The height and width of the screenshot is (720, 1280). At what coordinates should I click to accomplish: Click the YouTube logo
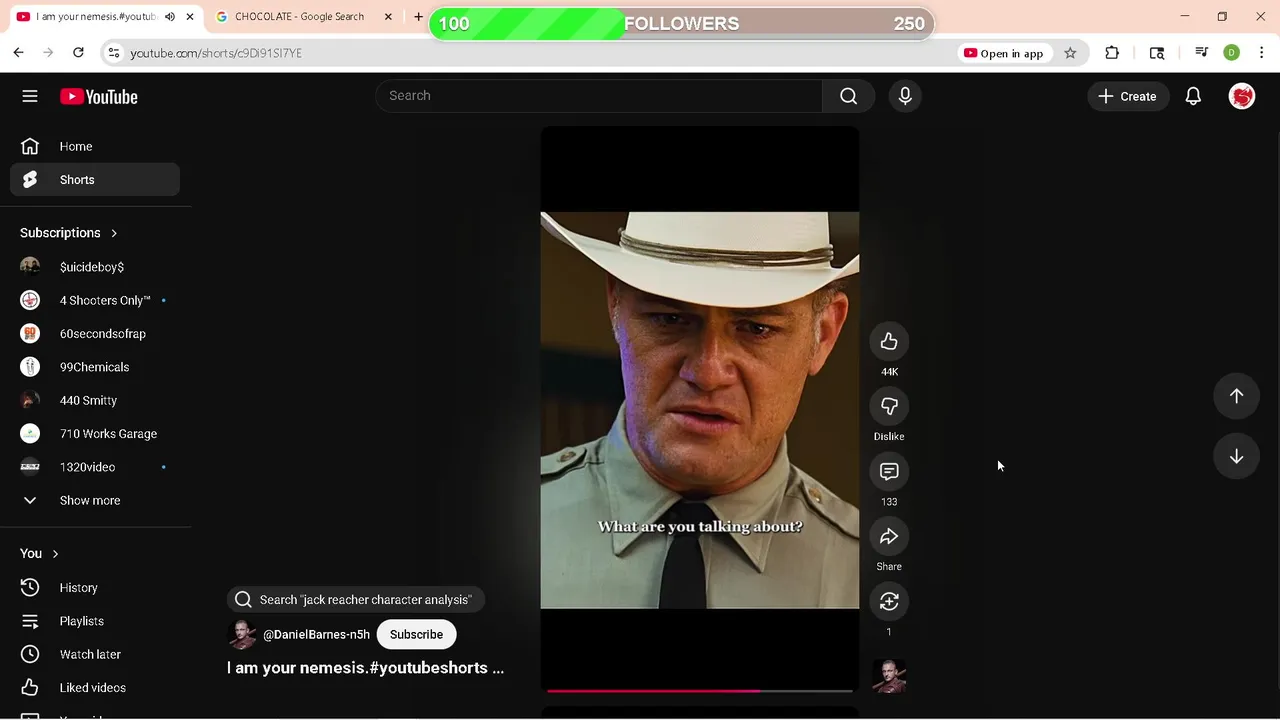tap(98, 97)
